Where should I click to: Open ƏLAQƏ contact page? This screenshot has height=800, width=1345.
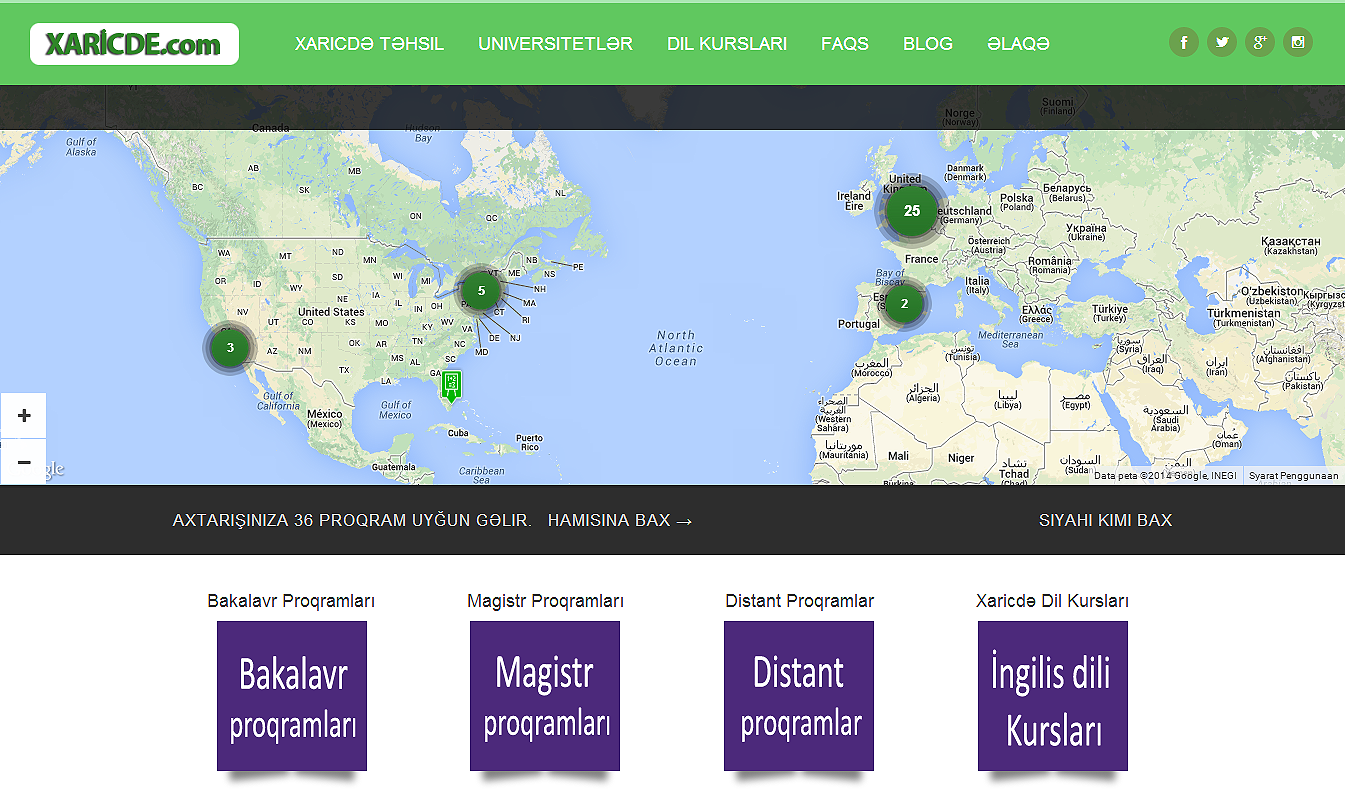tap(1018, 44)
